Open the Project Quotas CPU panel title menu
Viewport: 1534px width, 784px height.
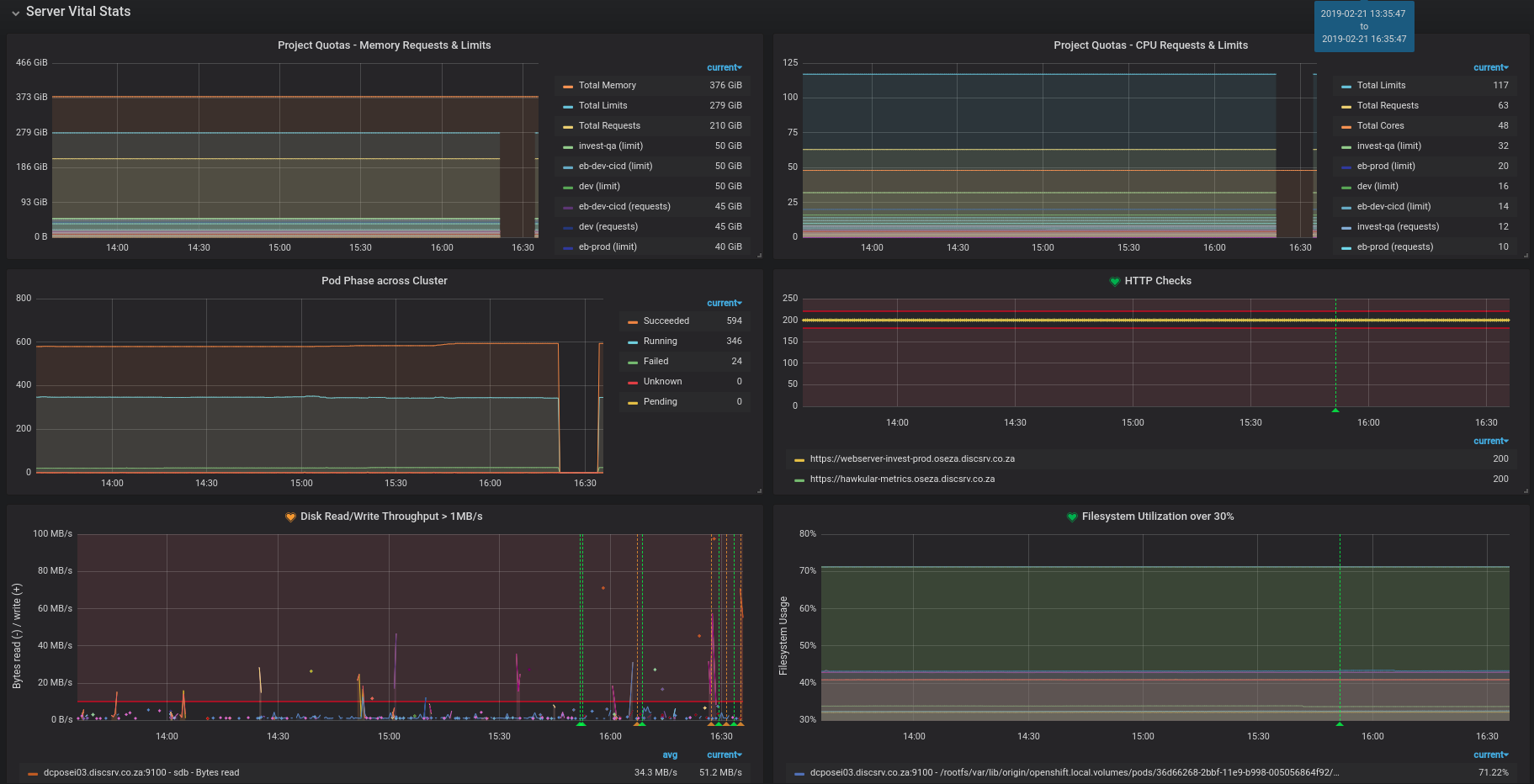(x=1150, y=45)
